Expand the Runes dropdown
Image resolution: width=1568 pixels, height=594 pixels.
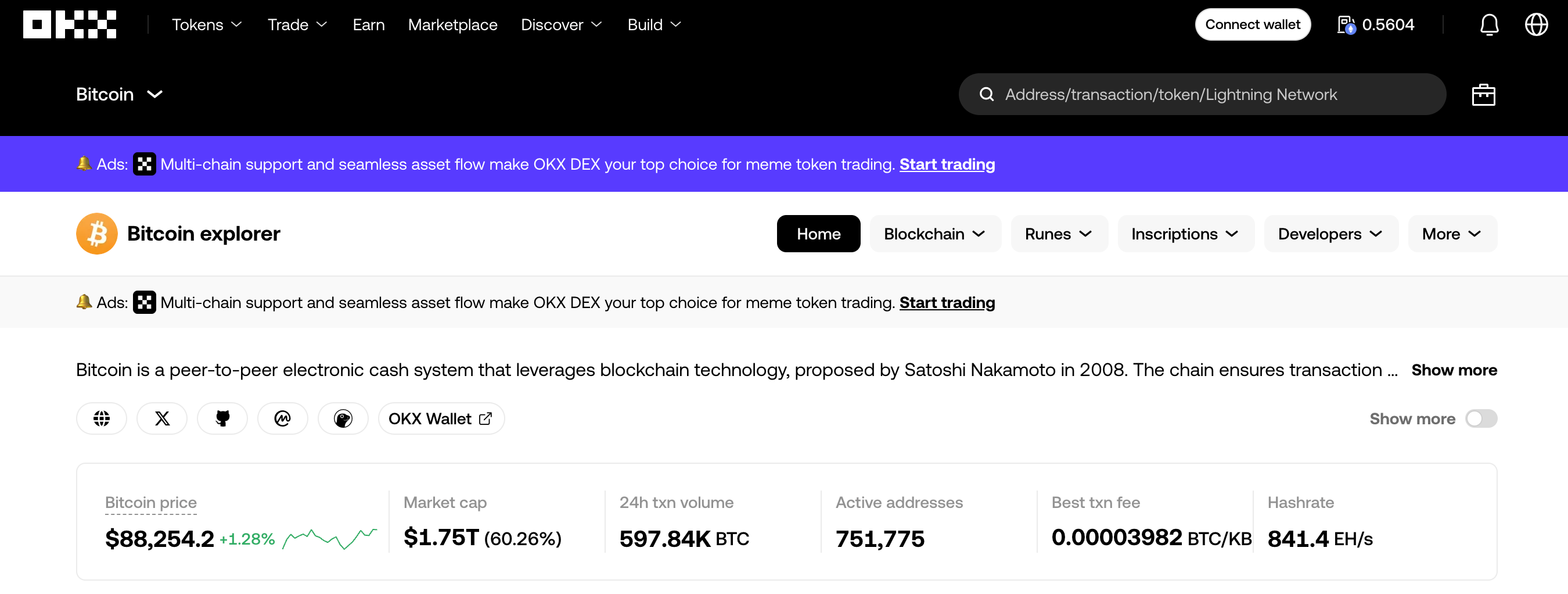[1058, 234]
